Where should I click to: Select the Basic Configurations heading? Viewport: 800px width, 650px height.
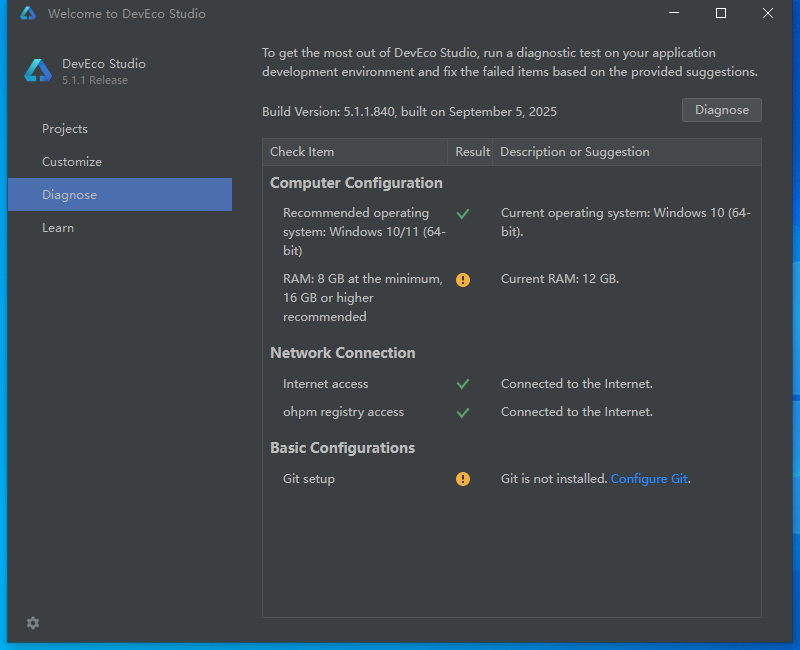point(342,448)
